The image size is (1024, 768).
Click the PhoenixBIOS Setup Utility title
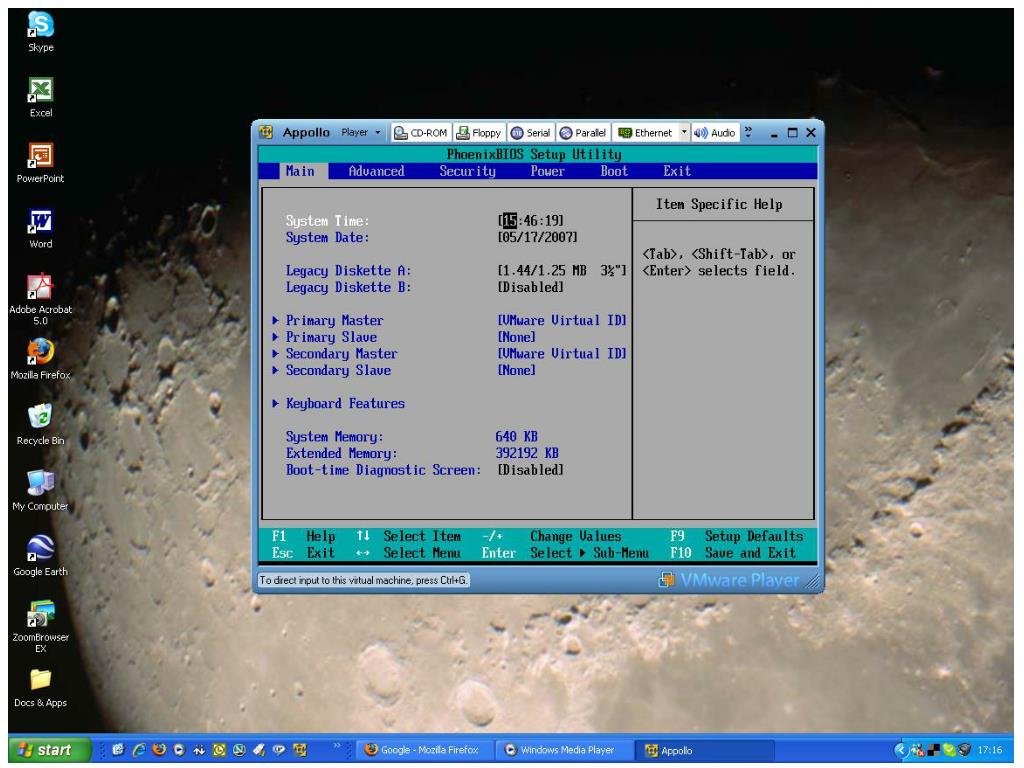[534, 154]
